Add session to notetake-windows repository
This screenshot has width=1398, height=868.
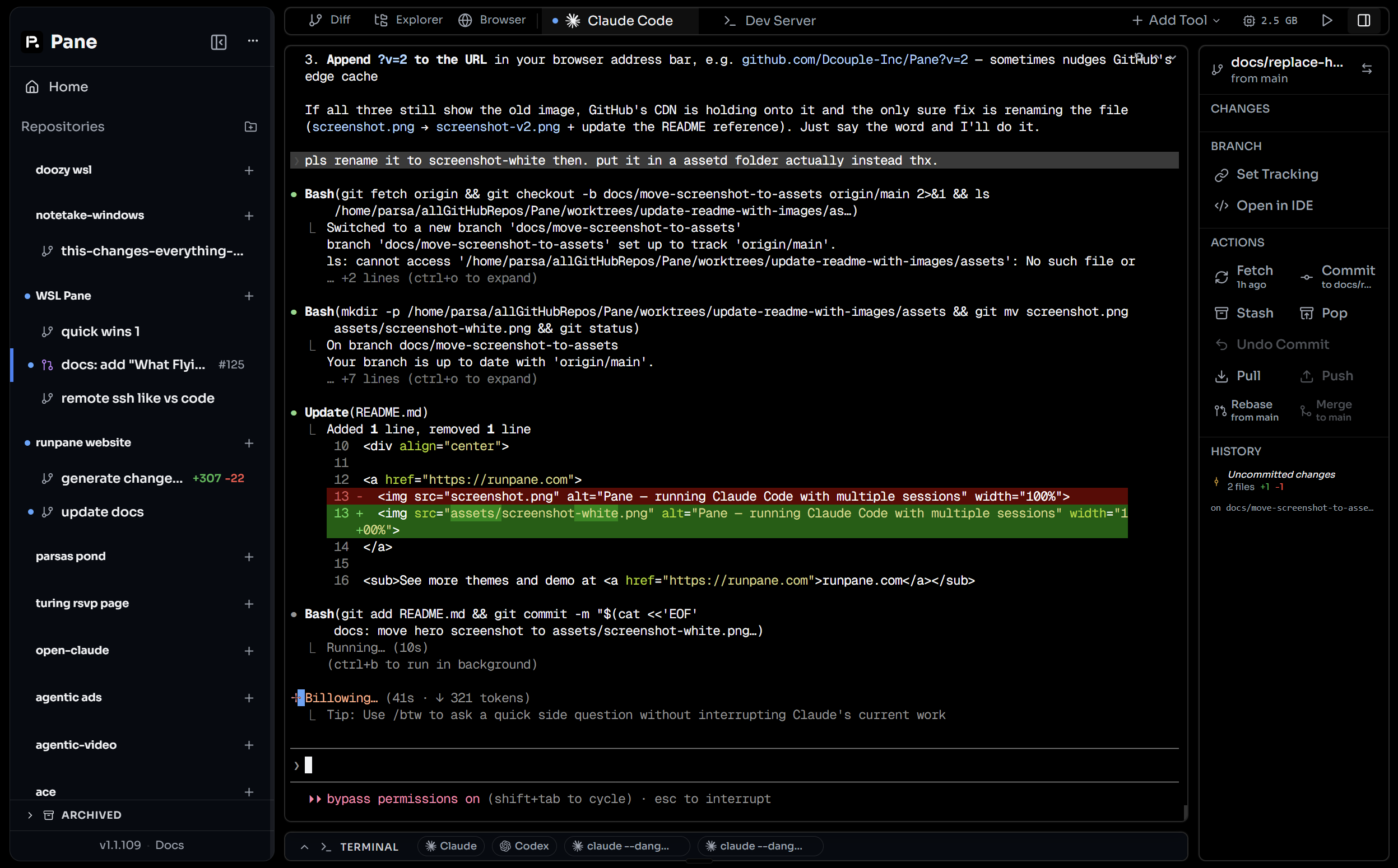(249, 216)
